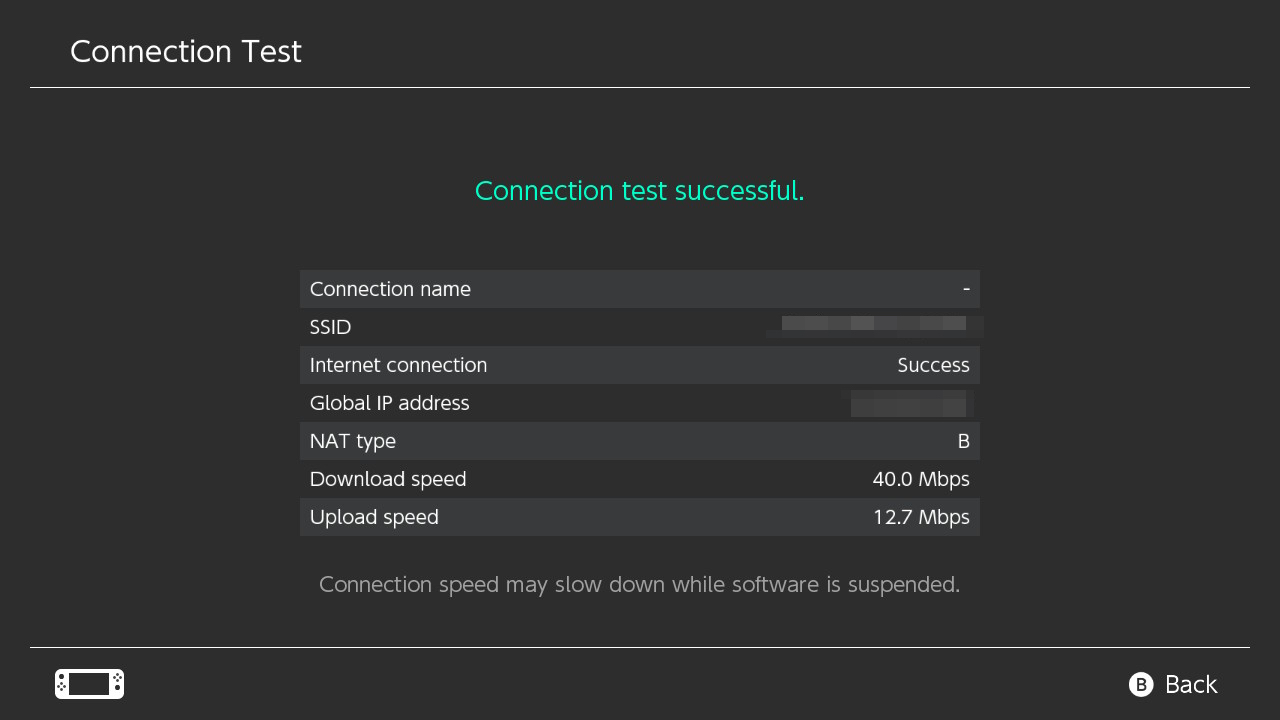
Task: Click the connection speed slowdown note
Action: point(639,584)
